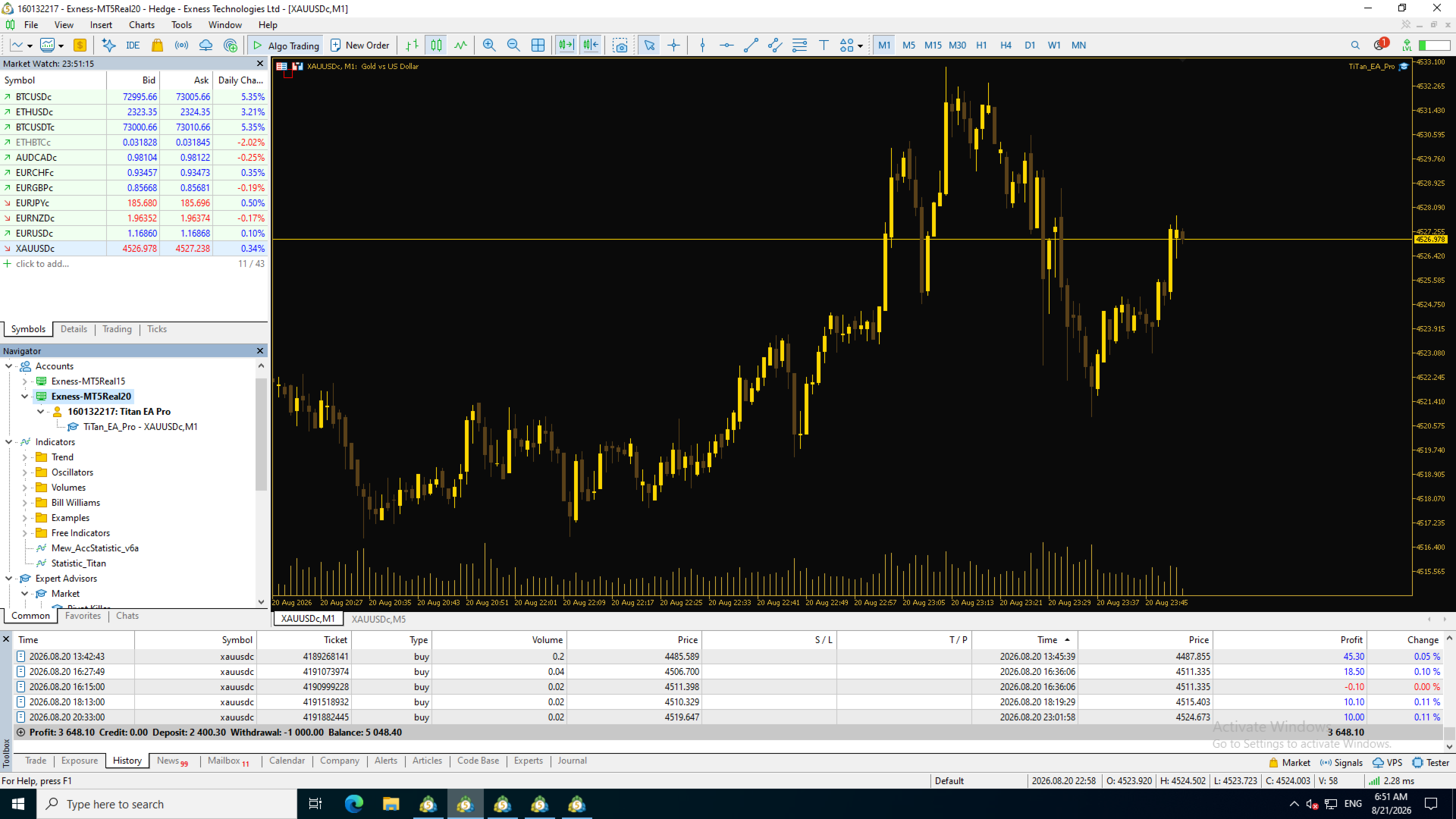Open Market link at bottom right

click(x=1289, y=763)
